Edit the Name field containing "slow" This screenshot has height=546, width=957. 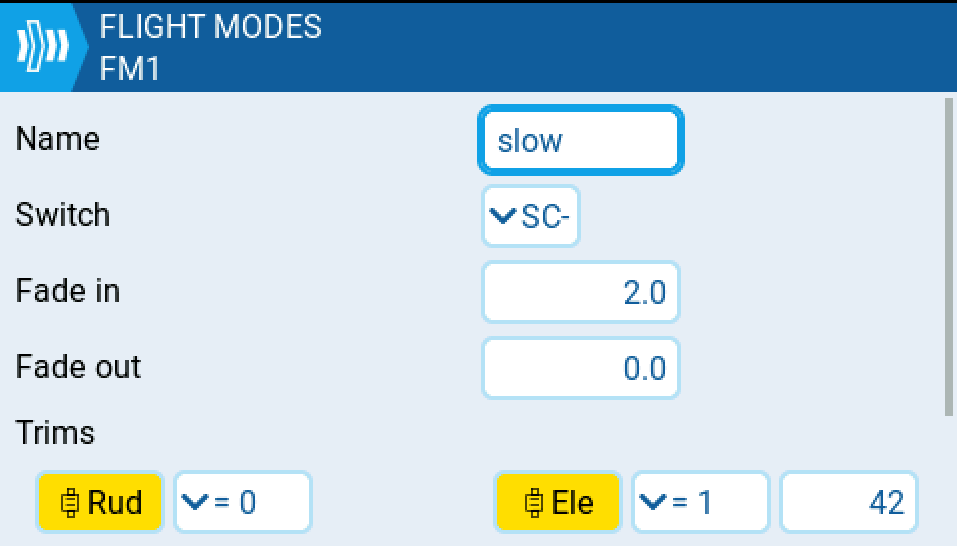(x=580, y=140)
